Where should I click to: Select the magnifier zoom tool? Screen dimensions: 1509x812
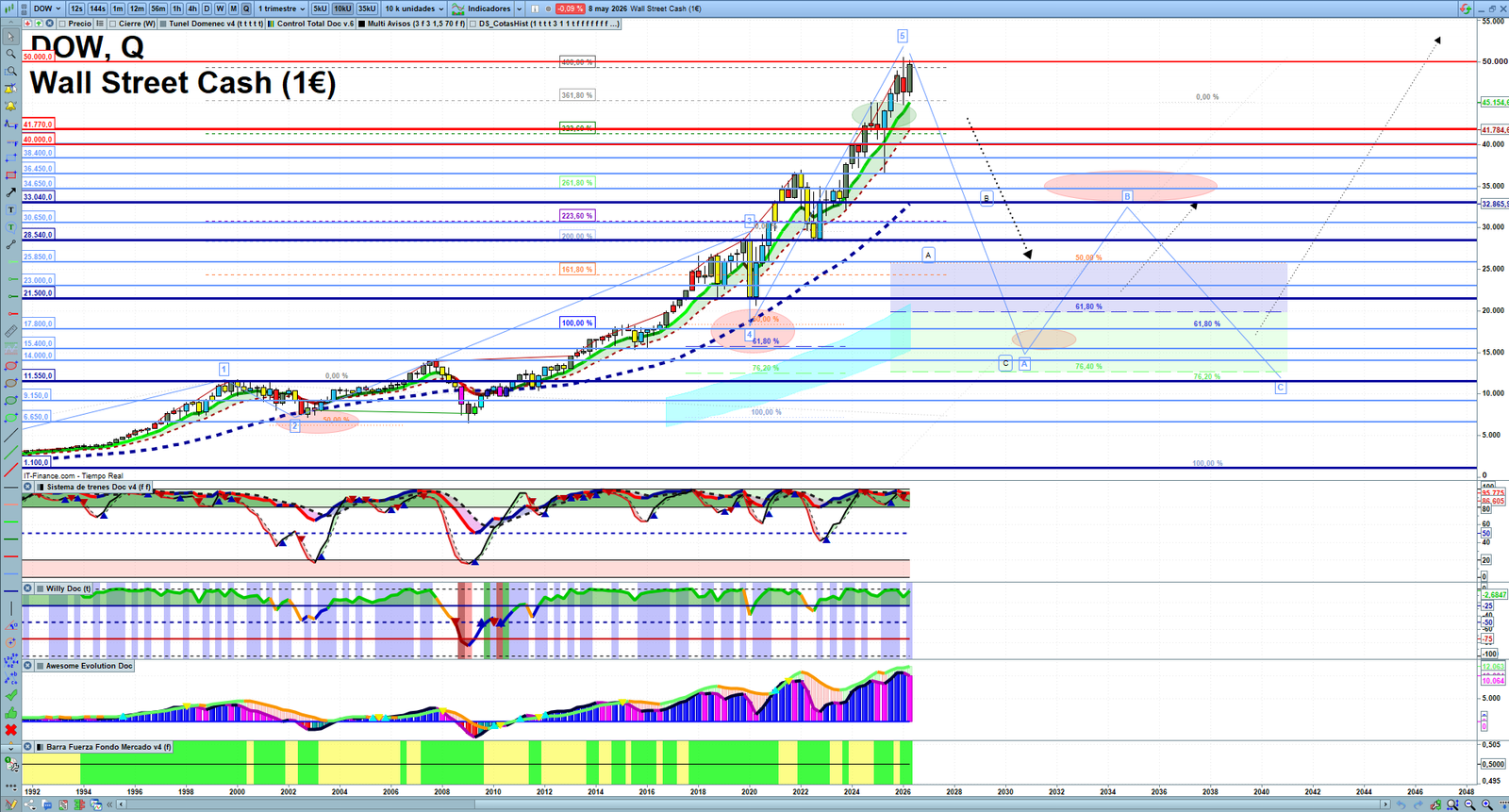coord(10,54)
